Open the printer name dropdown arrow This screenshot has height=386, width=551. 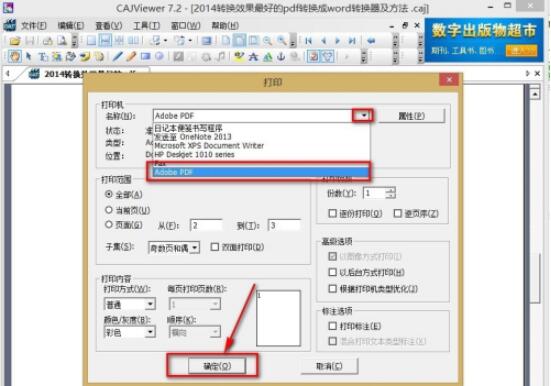point(363,115)
